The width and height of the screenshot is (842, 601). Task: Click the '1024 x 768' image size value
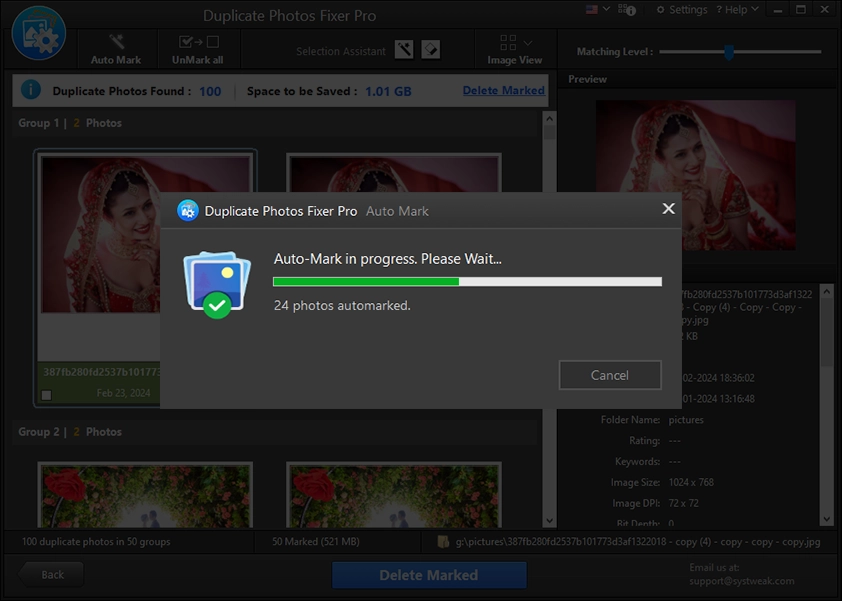point(691,482)
